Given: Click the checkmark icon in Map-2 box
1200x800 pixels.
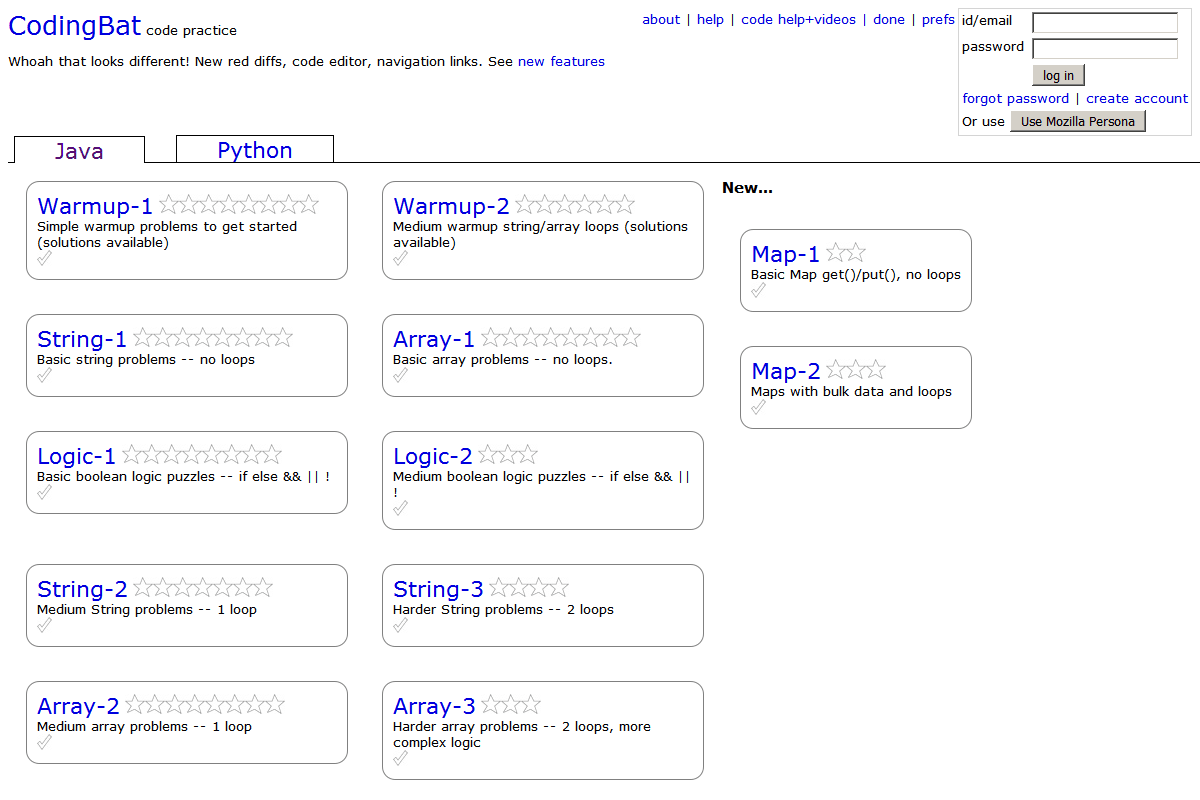Looking at the screenshot, I should (759, 408).
